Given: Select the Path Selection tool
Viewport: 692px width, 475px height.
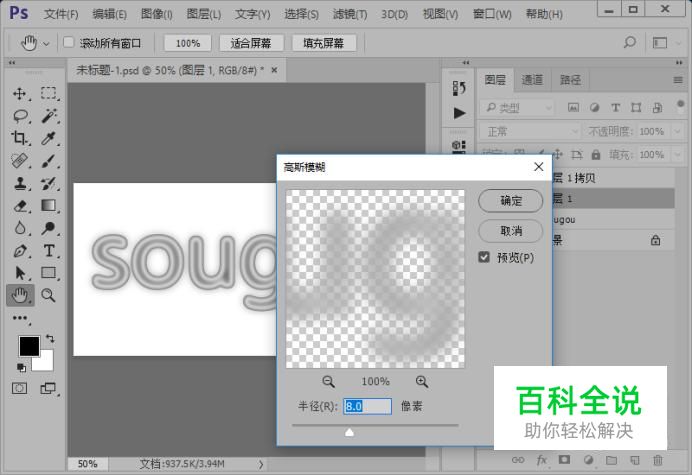Looking at the screenshot, I should pyautogui.click(x=19, y=273).
